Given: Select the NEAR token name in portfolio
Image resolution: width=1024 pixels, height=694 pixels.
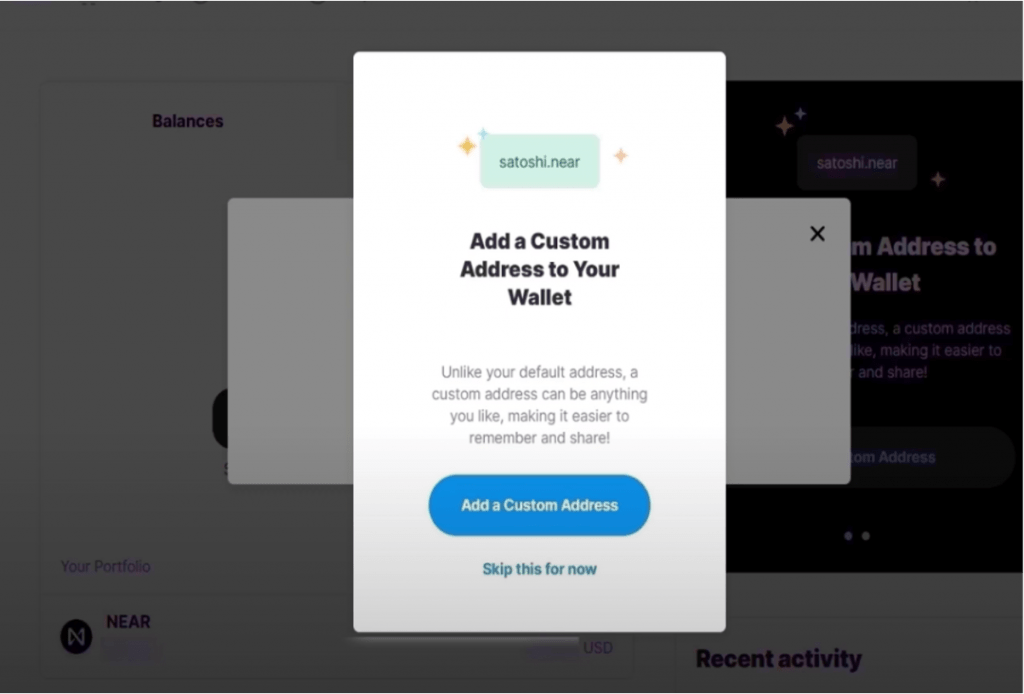Looking at the screenshot, I should click(129, 622).
